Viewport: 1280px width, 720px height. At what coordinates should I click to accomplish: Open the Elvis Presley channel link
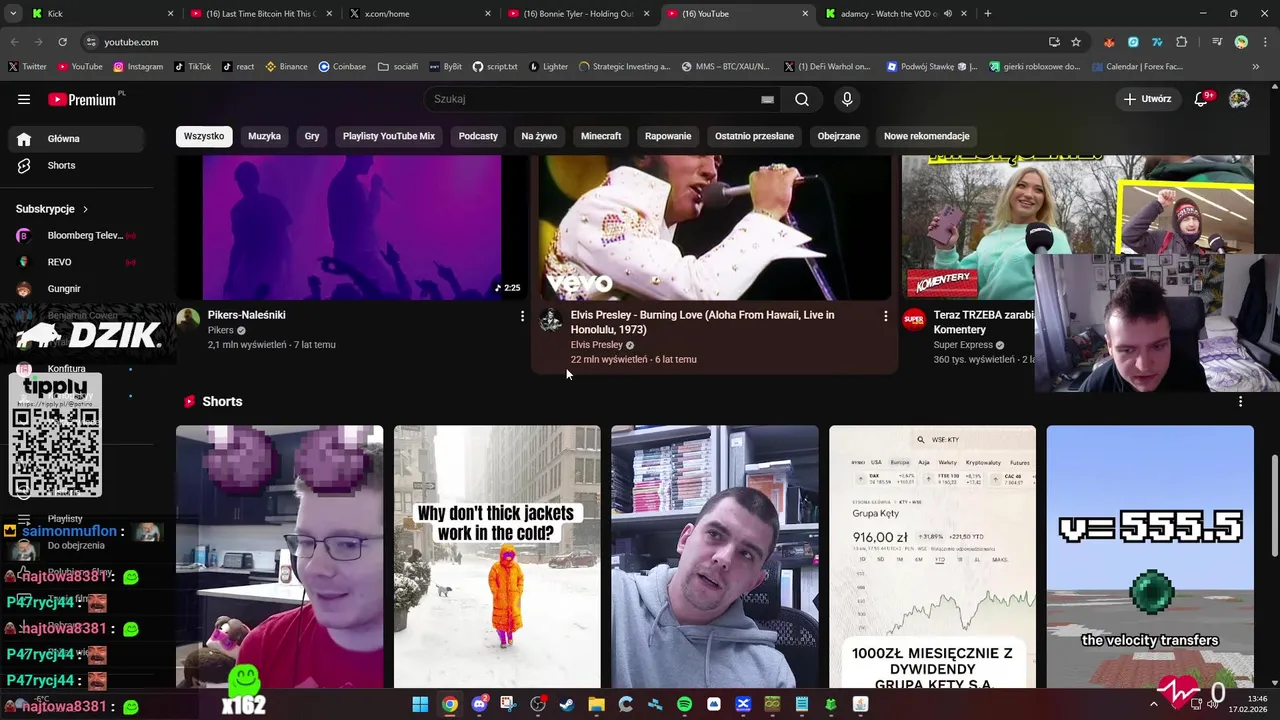pos(596,345)
